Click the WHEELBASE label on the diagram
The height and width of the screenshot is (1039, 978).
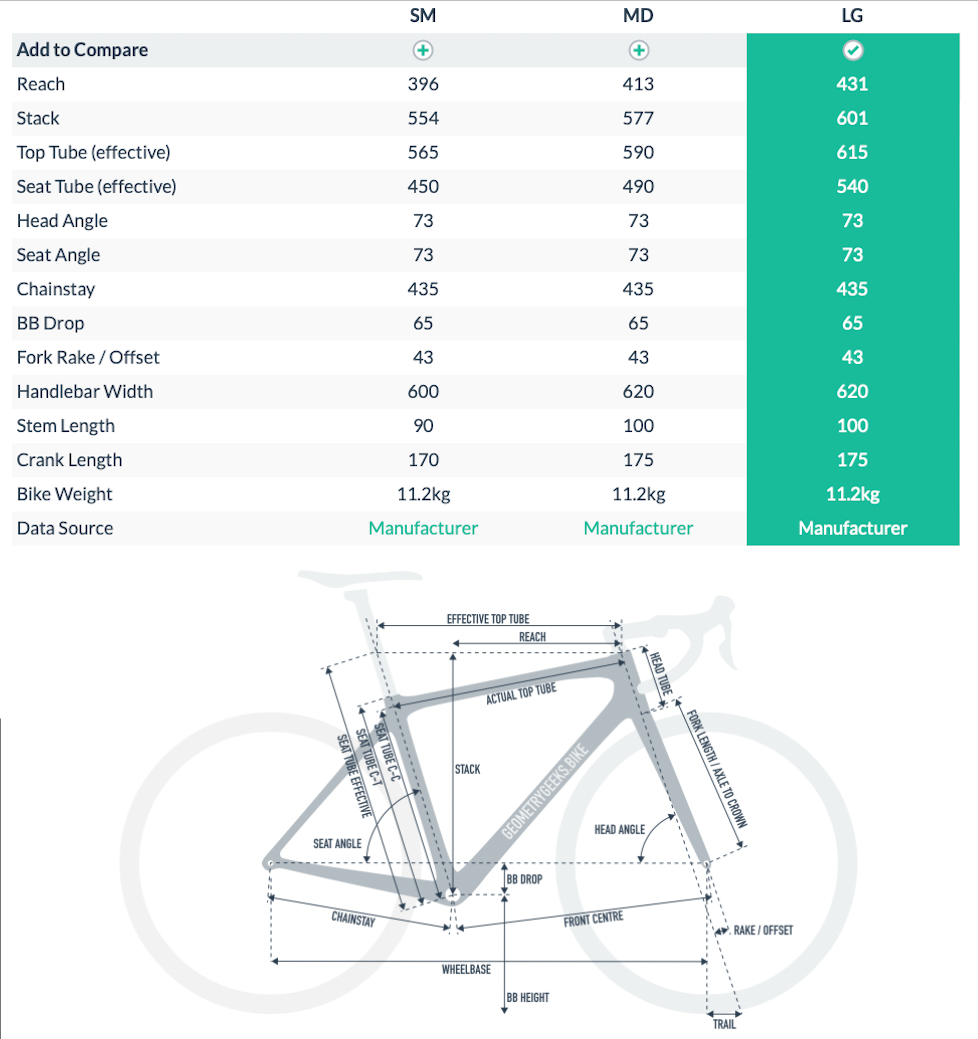click(465, 967)
